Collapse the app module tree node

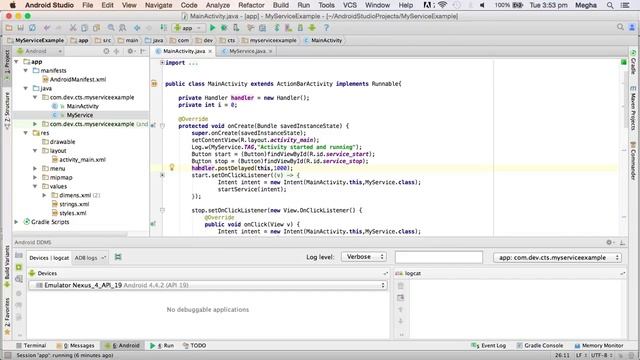tap(16, 62)
